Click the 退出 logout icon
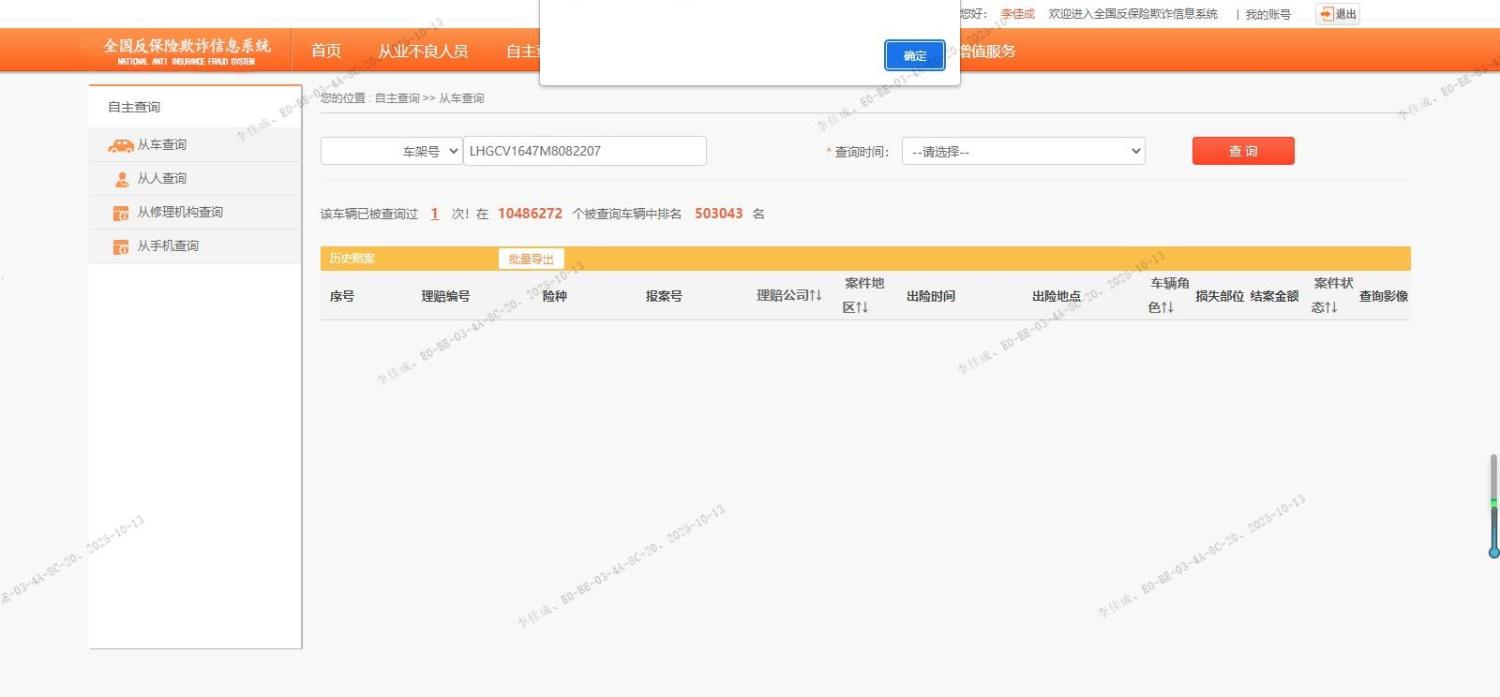1500x697 pixels. pyautogui.click(x=1326, y=14)
